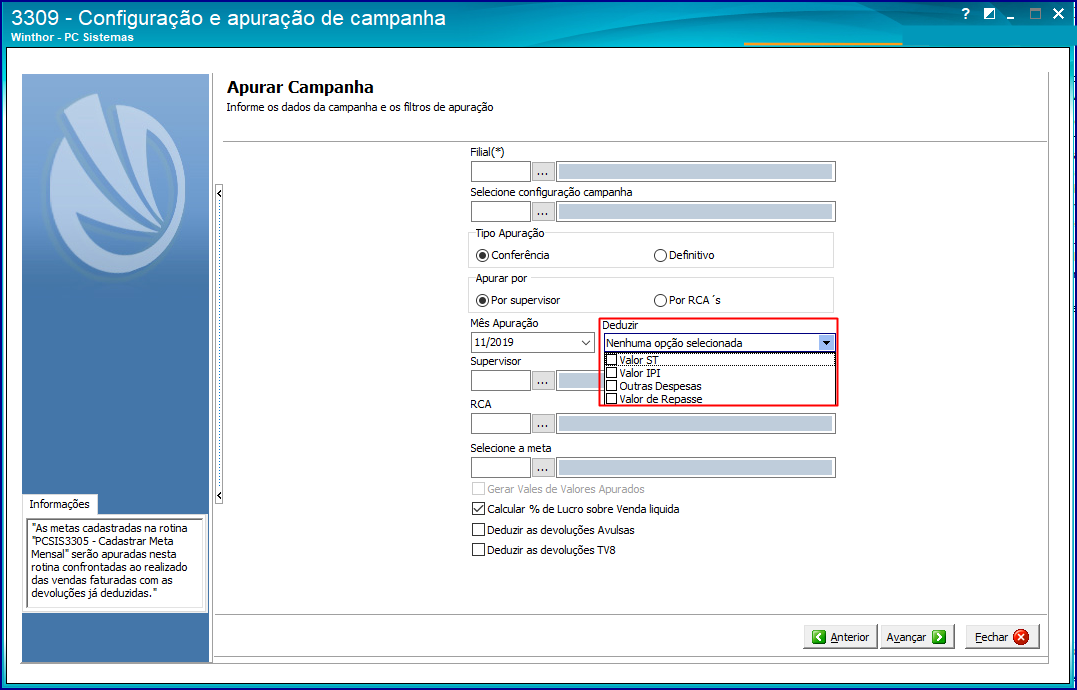Screen dimensions: 1077x690
Task: Open the campaign configuration lookup ellipsis button
Action: [543, 211]
